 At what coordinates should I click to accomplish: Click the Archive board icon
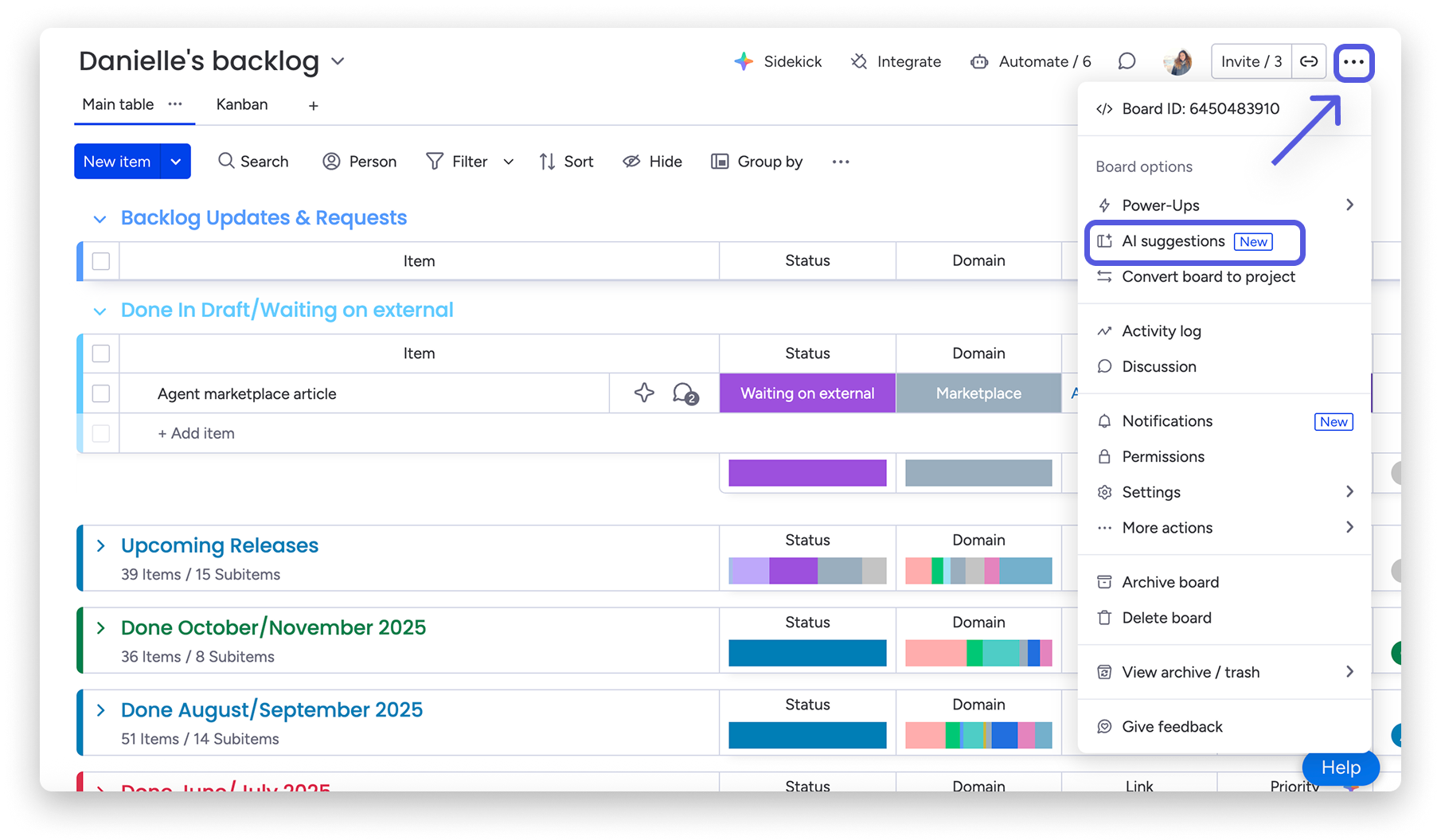pos(1104,582)
